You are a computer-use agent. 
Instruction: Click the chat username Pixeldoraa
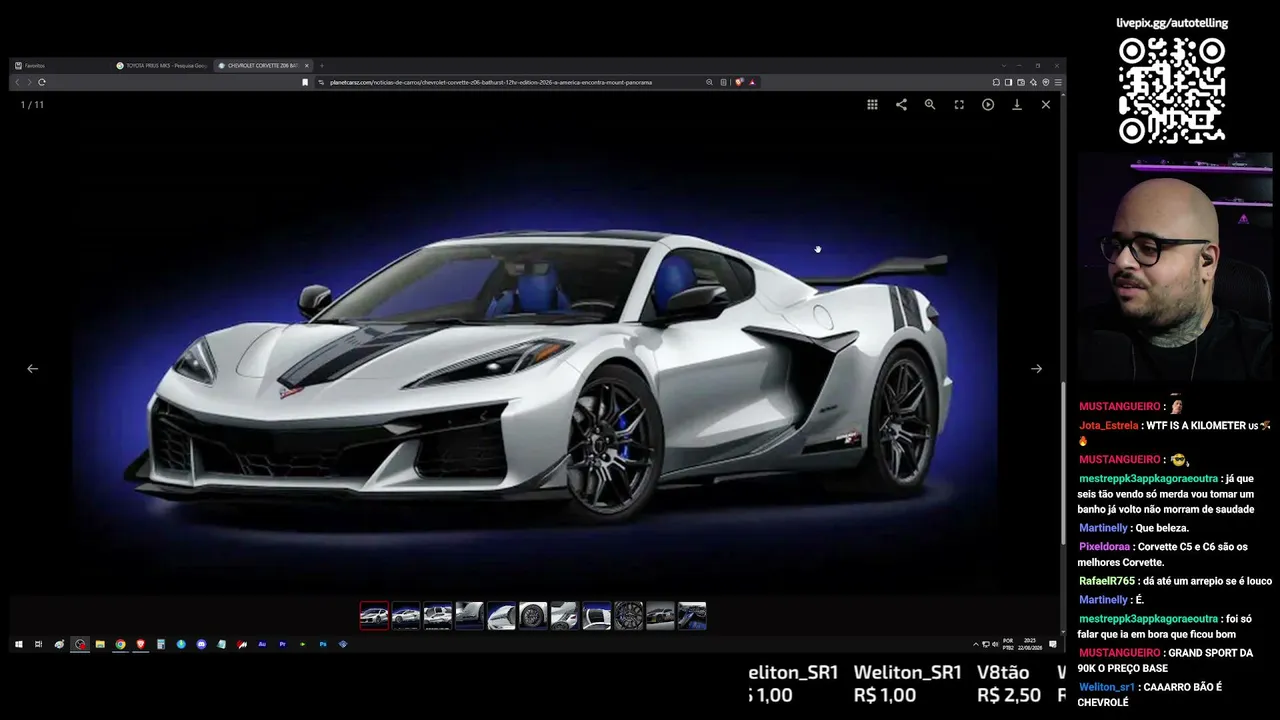[1104, 547]
